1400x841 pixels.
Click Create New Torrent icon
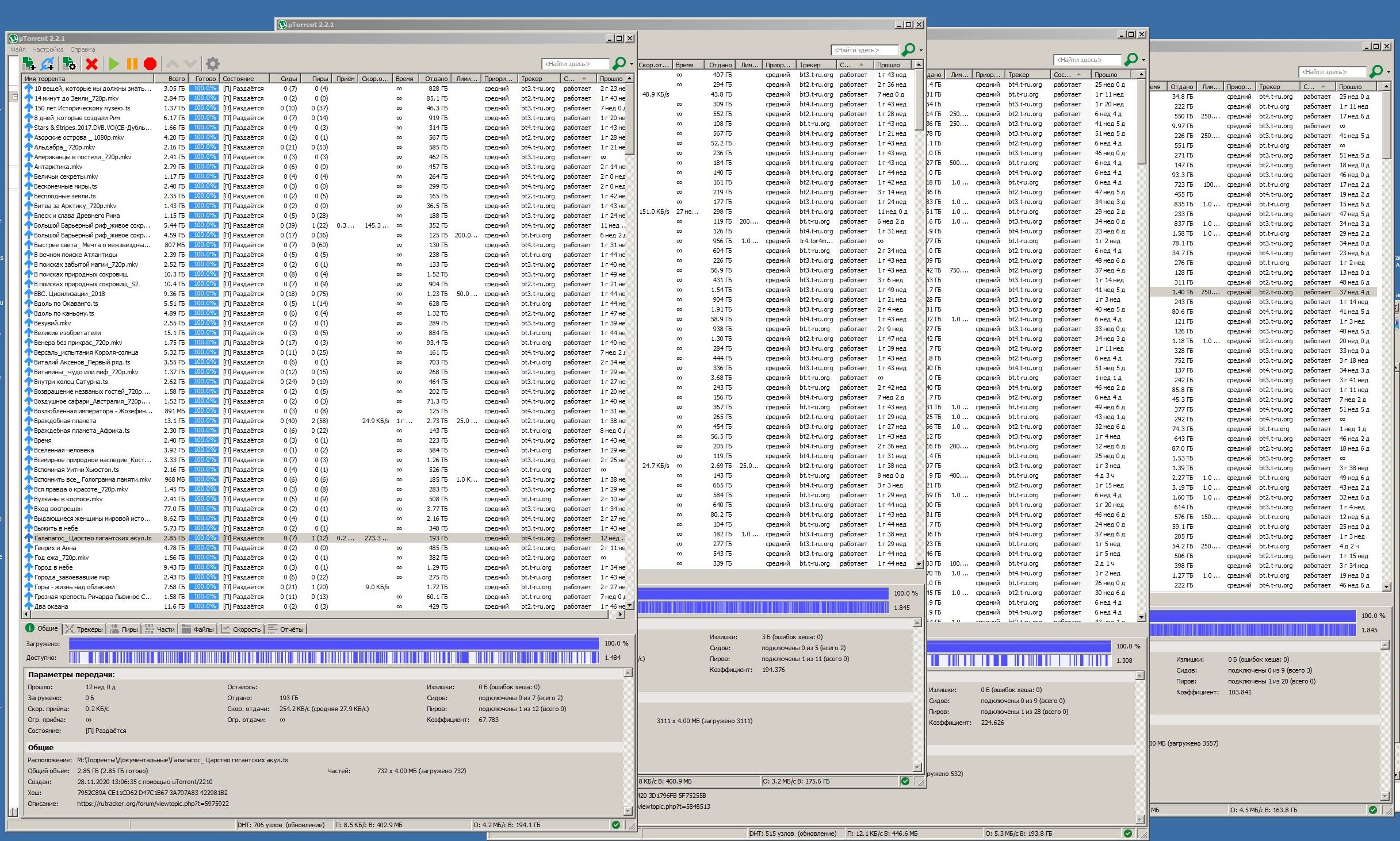(x=69, y=64)
